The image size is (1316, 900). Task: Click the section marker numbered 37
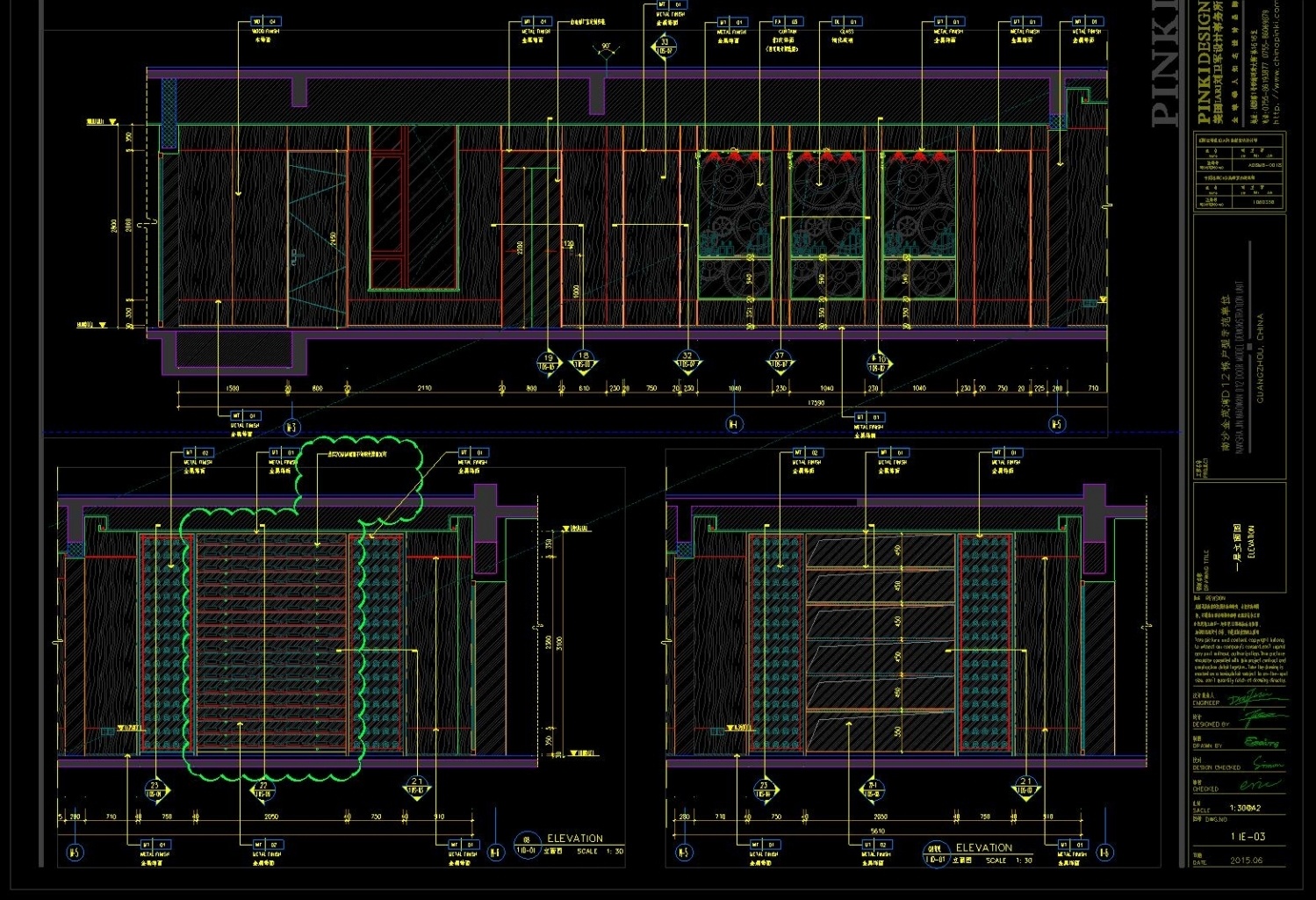[x=780, y=361]
